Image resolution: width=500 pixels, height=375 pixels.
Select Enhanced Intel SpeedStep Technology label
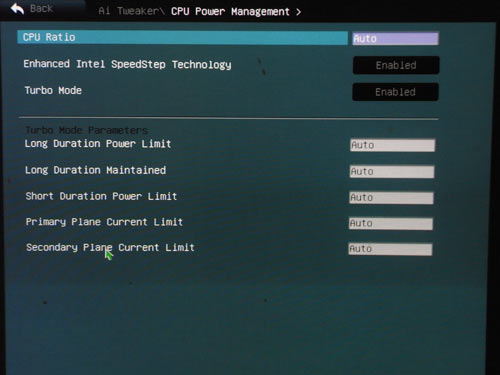pos(127,64)
